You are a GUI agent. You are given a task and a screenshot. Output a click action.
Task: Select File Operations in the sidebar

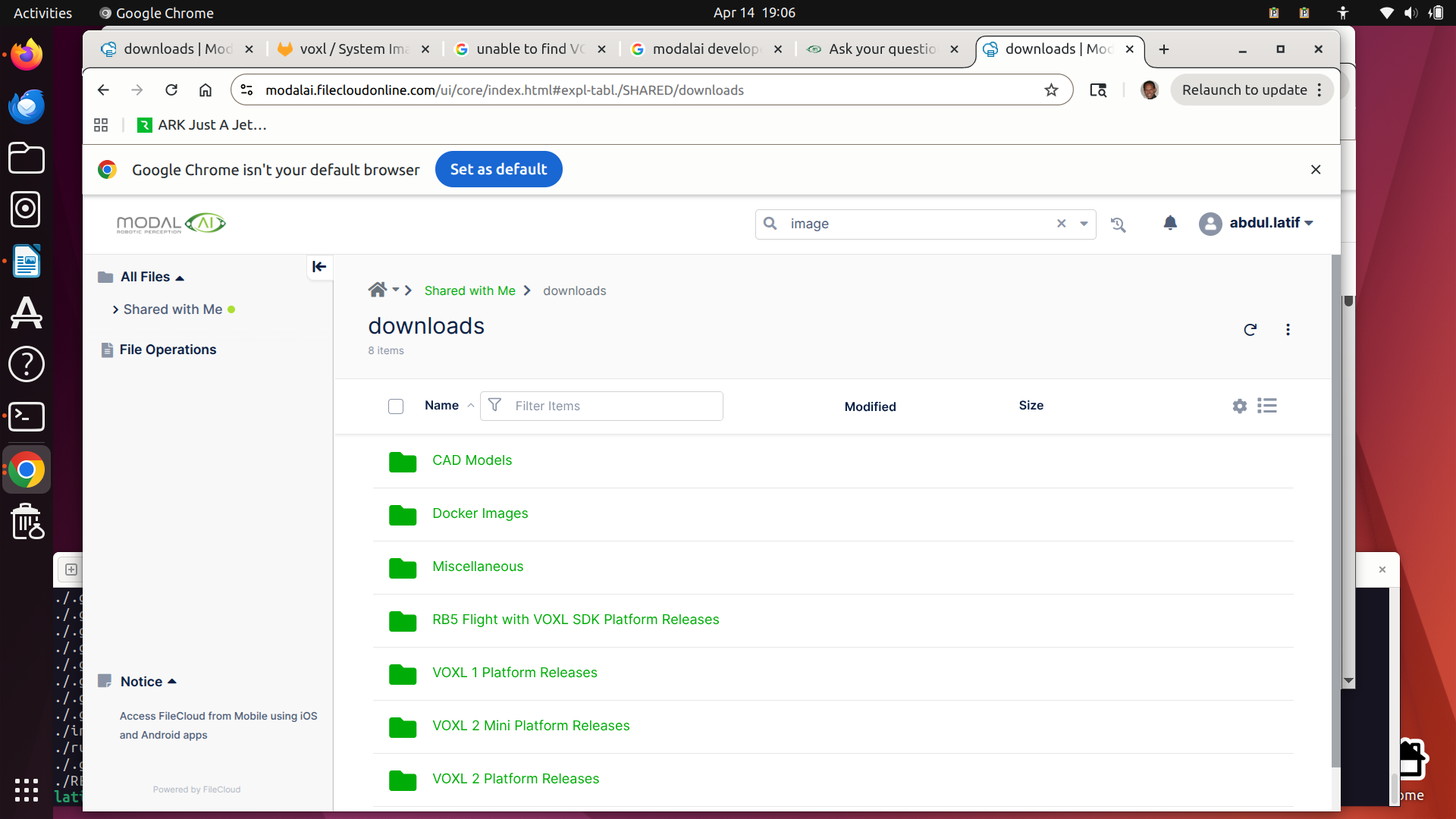[x=166, y=350]
